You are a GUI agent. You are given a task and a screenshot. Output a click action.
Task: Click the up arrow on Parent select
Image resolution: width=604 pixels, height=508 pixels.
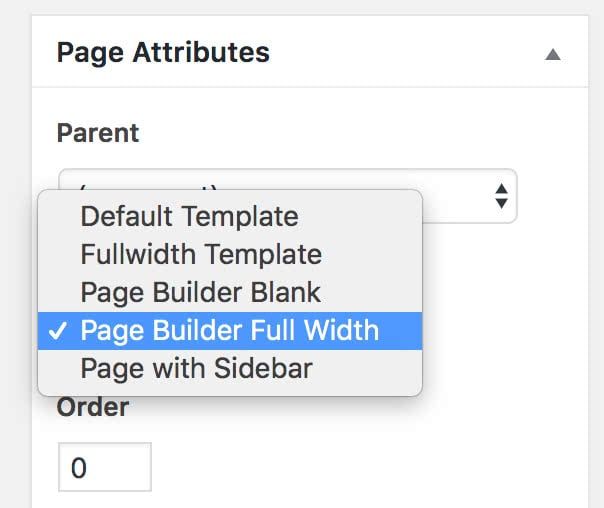coord(501,187)
